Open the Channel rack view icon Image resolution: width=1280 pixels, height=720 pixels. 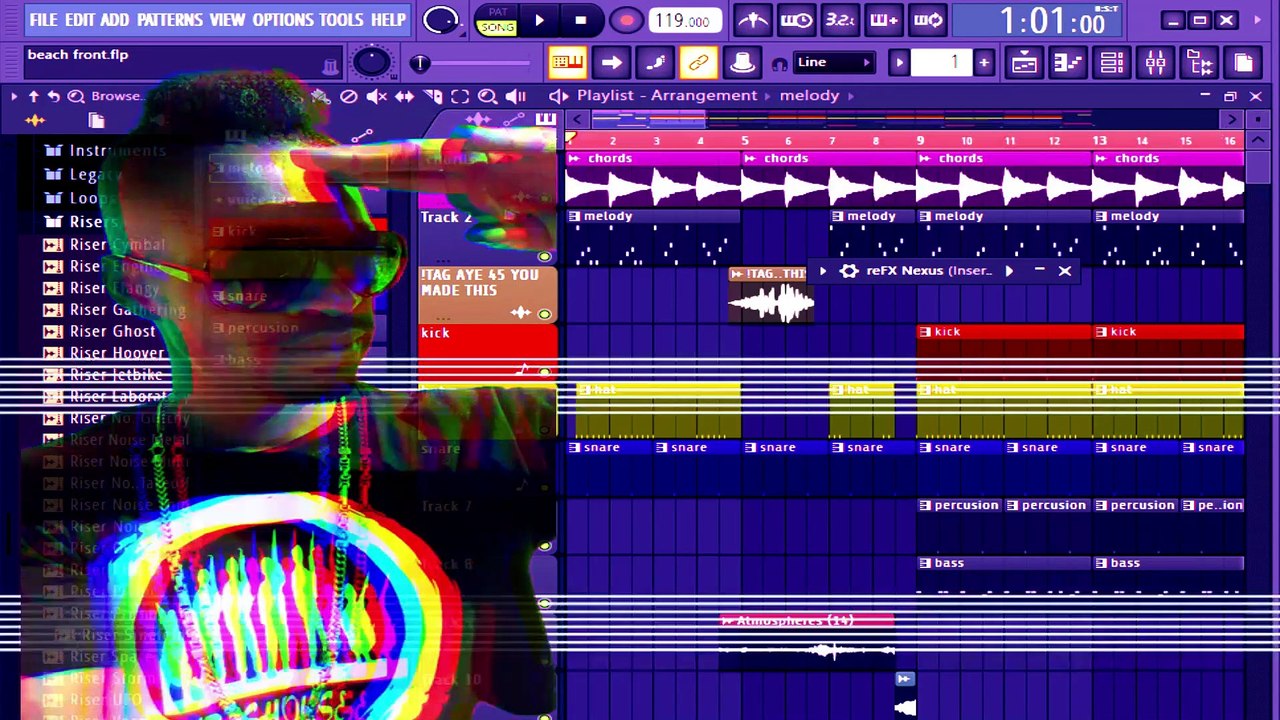pos(1112,63)
